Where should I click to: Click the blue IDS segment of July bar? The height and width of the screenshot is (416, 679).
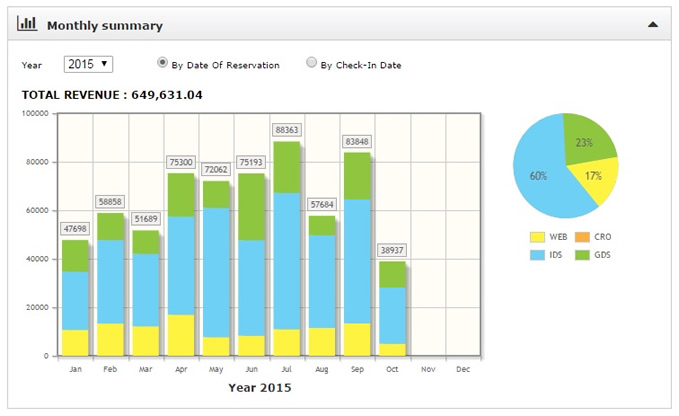tap(287, 261)
